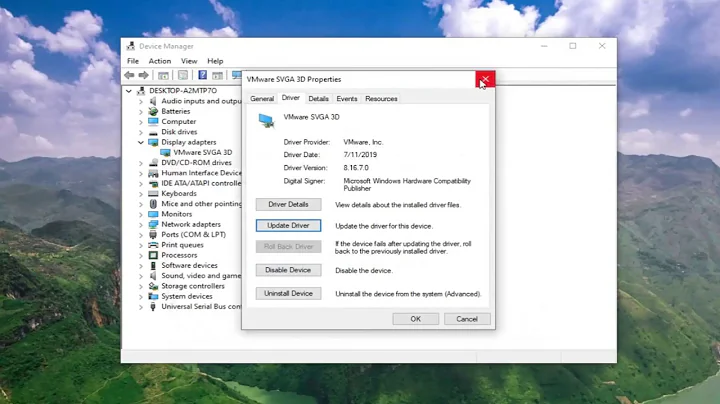This screenshot has width=720, height=404.
Task: Click the Print queues printer icon
Action: (x=153, y=245)
